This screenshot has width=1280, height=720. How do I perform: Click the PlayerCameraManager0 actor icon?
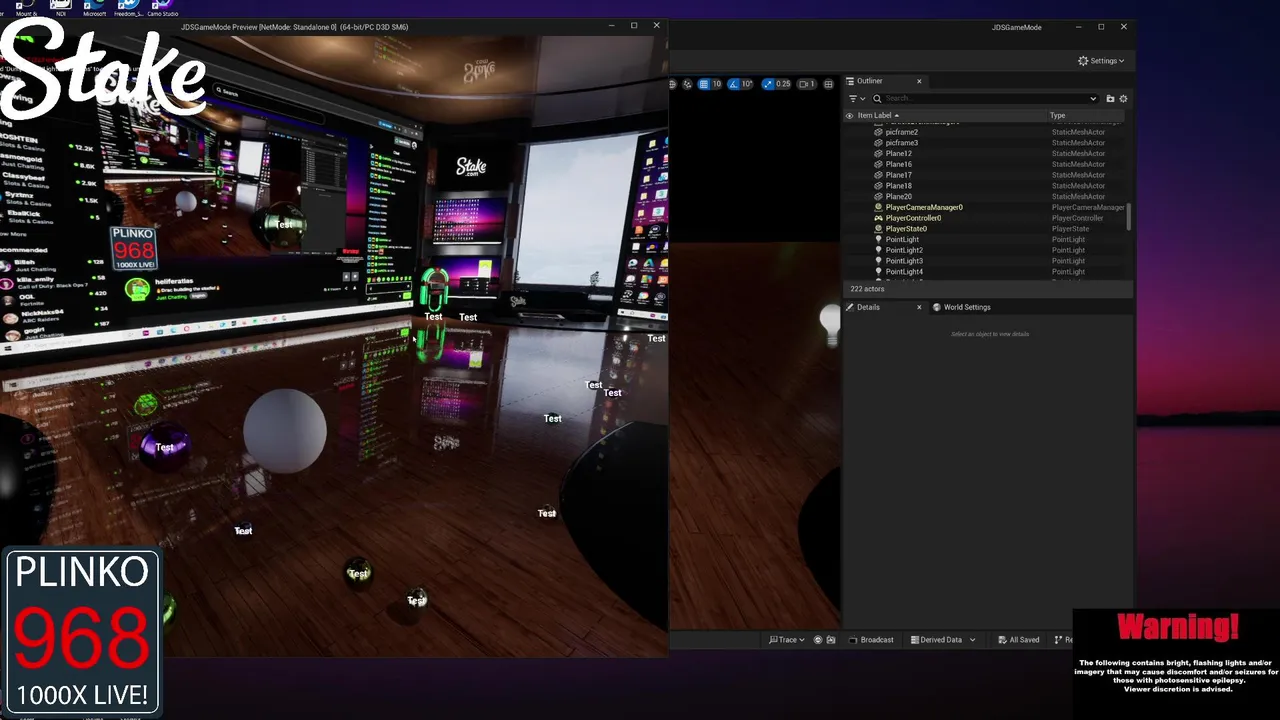pyautogui.click(x=879, y=207)
